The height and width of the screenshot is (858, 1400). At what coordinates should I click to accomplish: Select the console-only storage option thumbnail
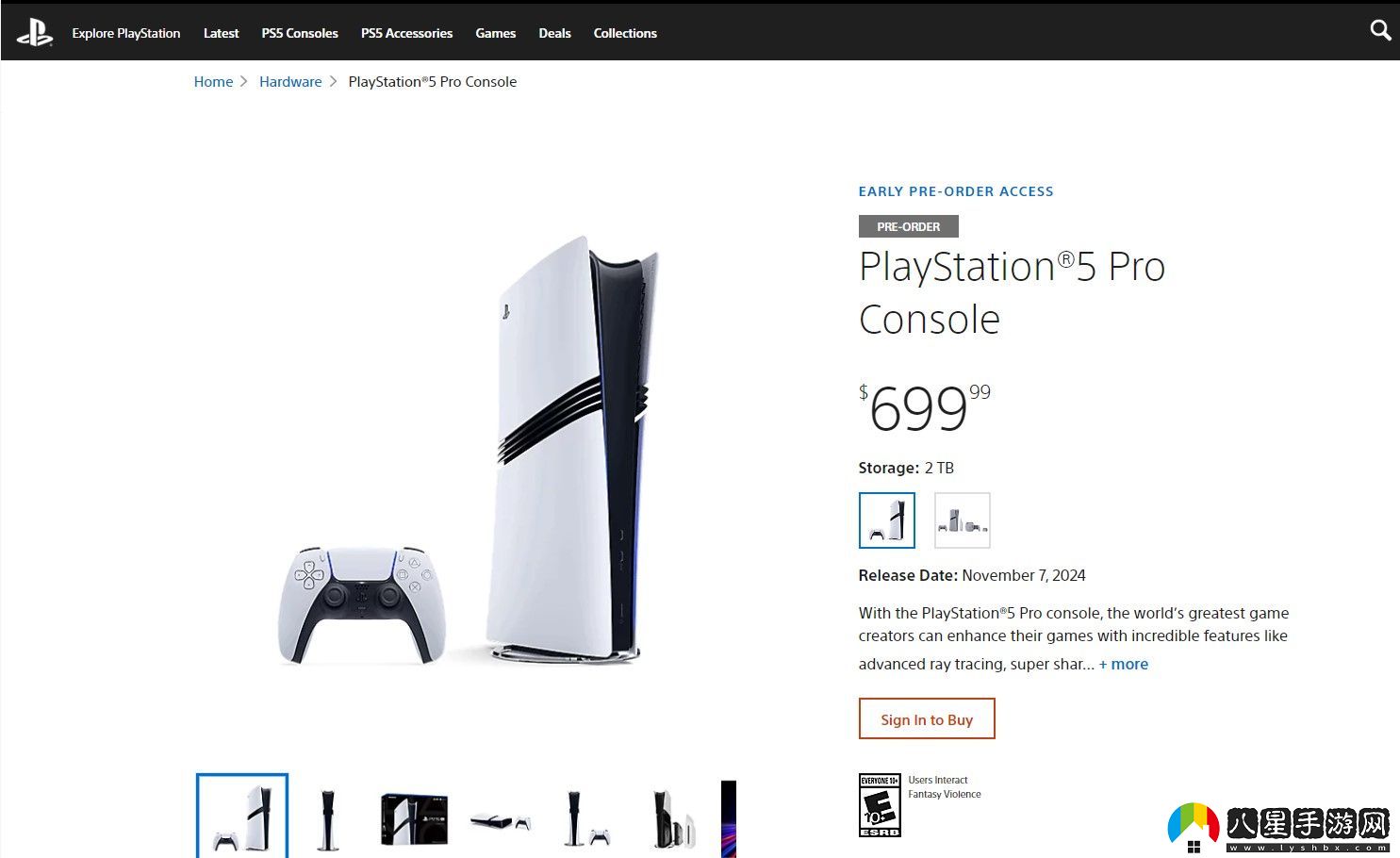click(x=887, y=520)
